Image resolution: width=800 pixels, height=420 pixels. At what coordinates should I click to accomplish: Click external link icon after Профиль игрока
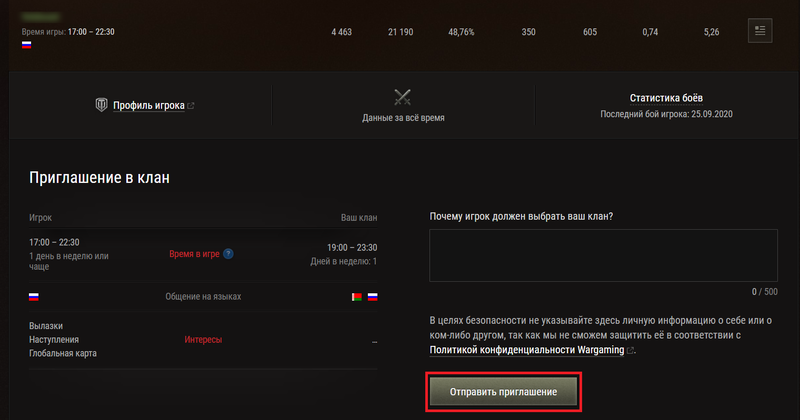(191, 105)
